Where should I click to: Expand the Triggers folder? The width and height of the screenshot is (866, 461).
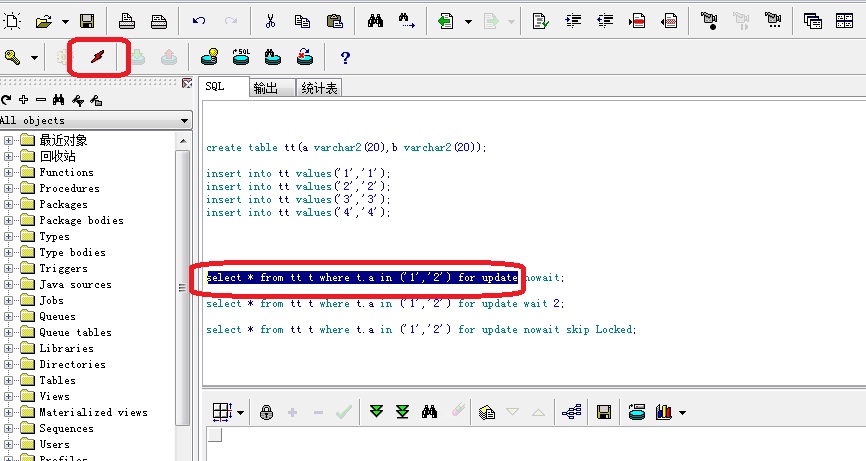(8, 268)
